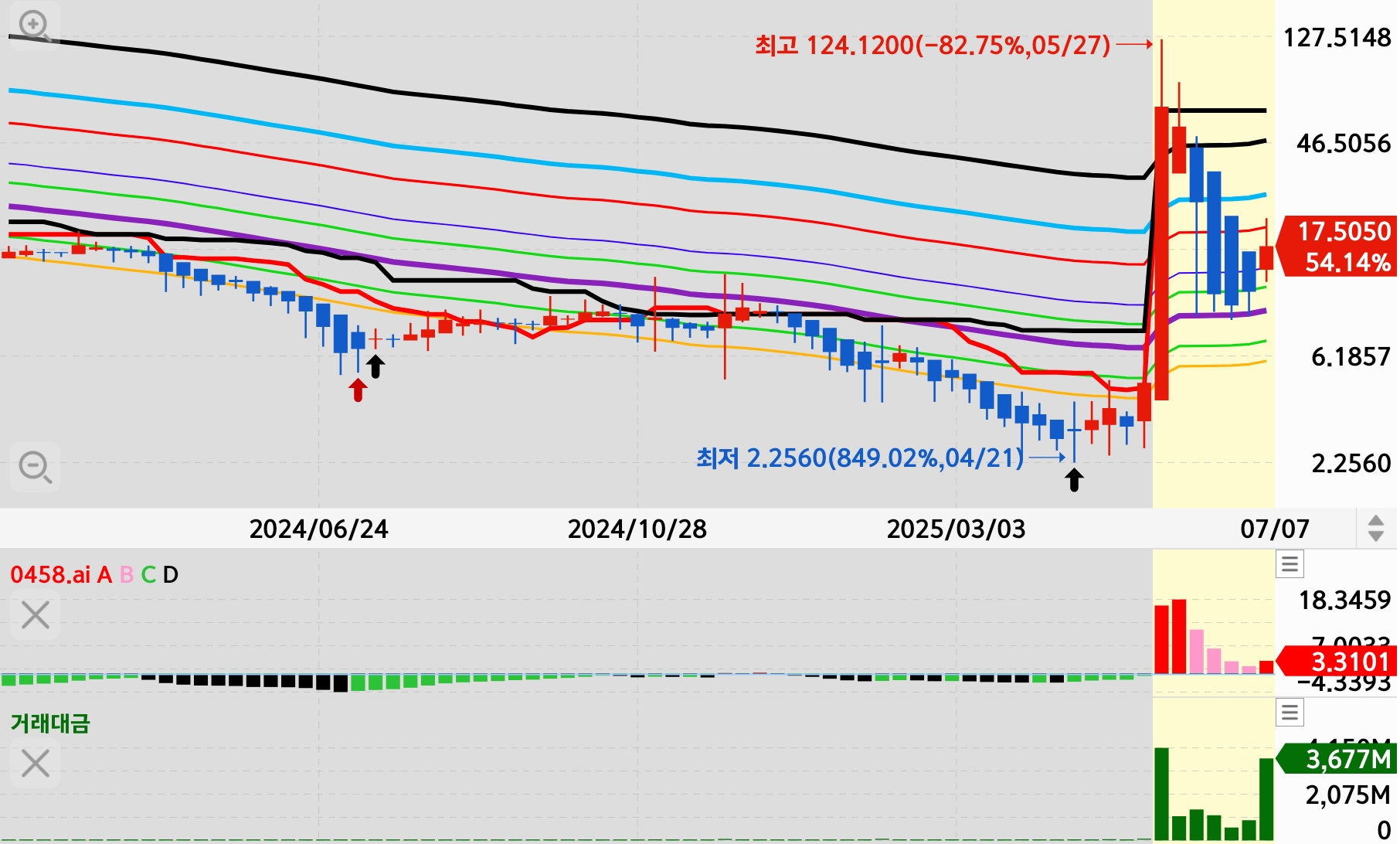This screenshot has width=1400, height=844.
Task: Close the 거래대금 volume panel
Action: pos(35,764)
